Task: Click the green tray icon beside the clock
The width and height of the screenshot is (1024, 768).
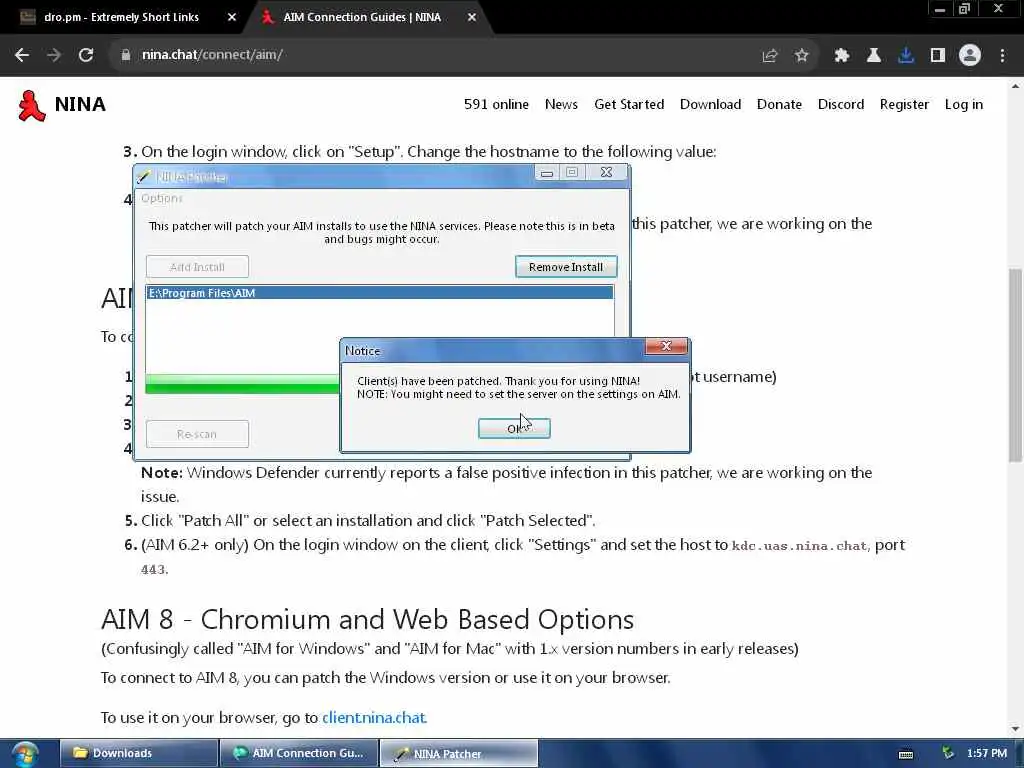Action: click(x=948, y=754)
